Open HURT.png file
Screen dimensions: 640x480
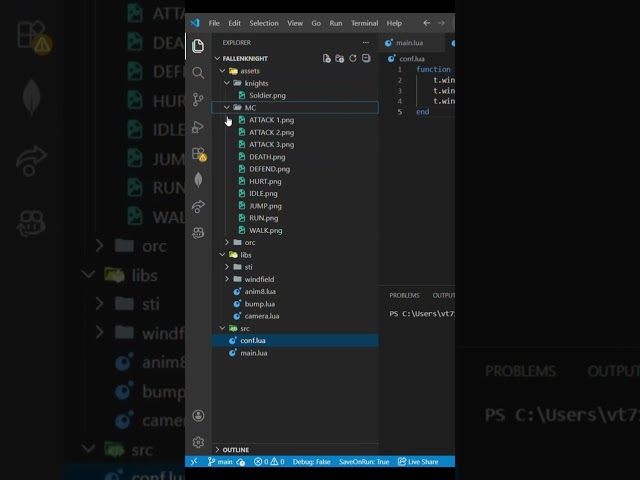pyautogui.click(x=295, y=181)
